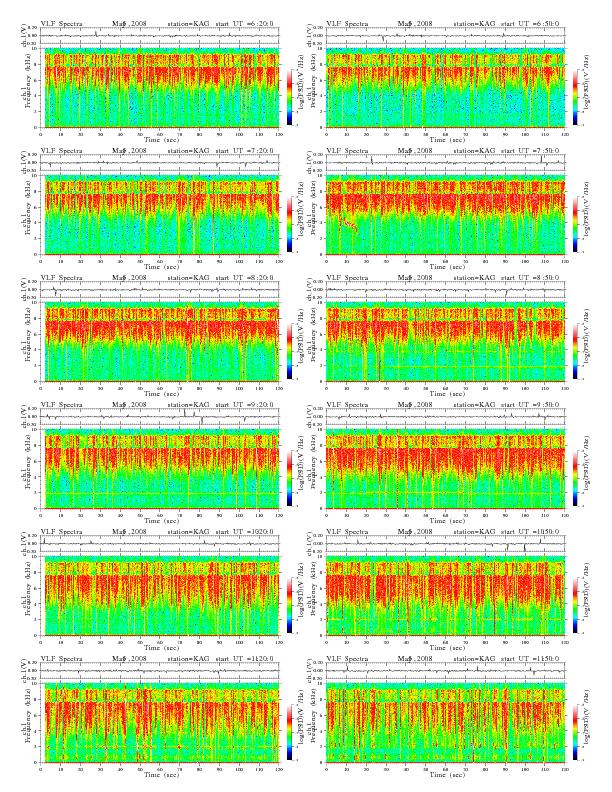The image size is (612, 792).
Task: Click the ch.1(V) waveform strip above UT 8:50:0 spectrogram
Action: coord(445,290)
